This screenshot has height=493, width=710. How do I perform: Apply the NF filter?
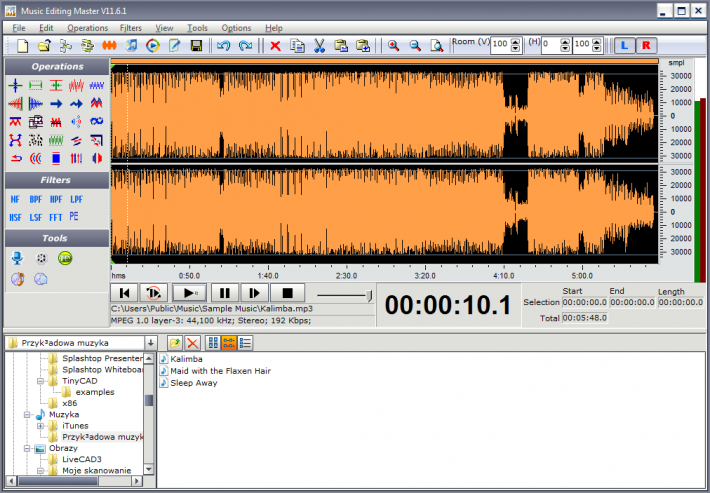click(x=15, y=199)
